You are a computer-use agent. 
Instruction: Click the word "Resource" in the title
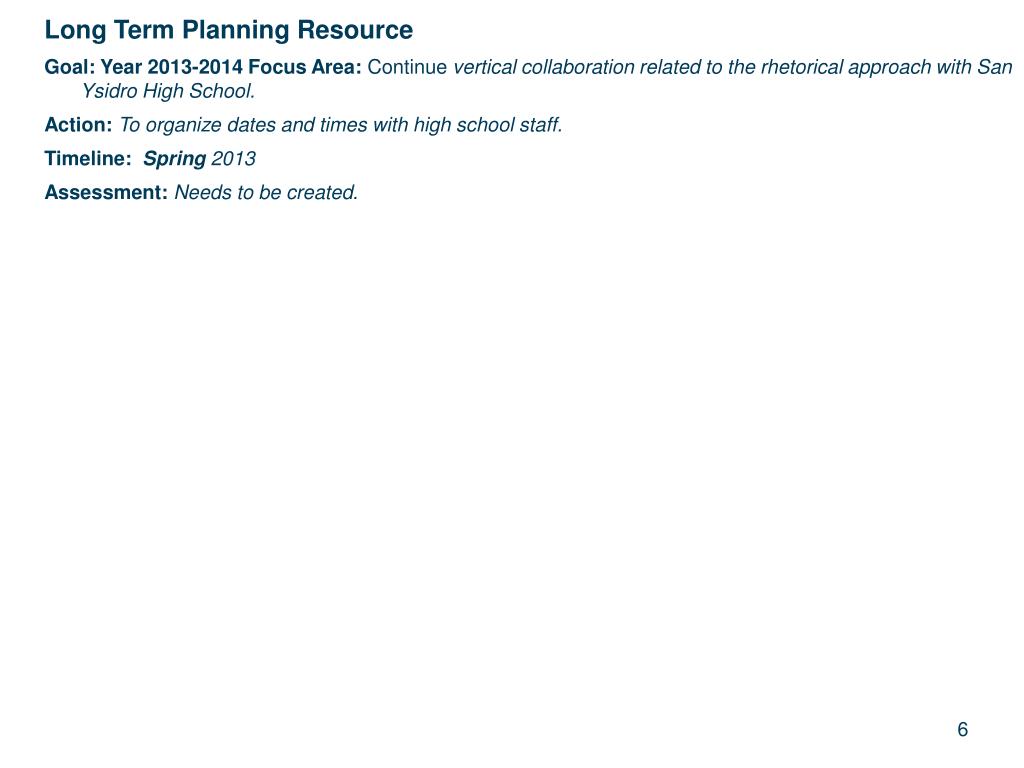[x=363, y=31]
